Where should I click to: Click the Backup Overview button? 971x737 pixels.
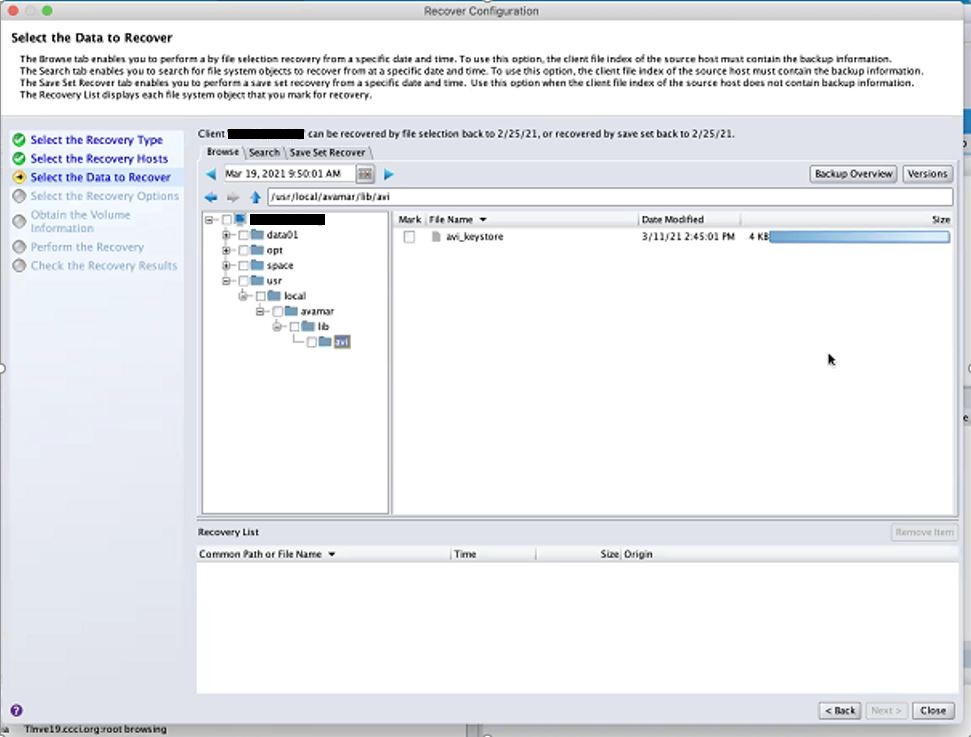click(x=853, y=173)
